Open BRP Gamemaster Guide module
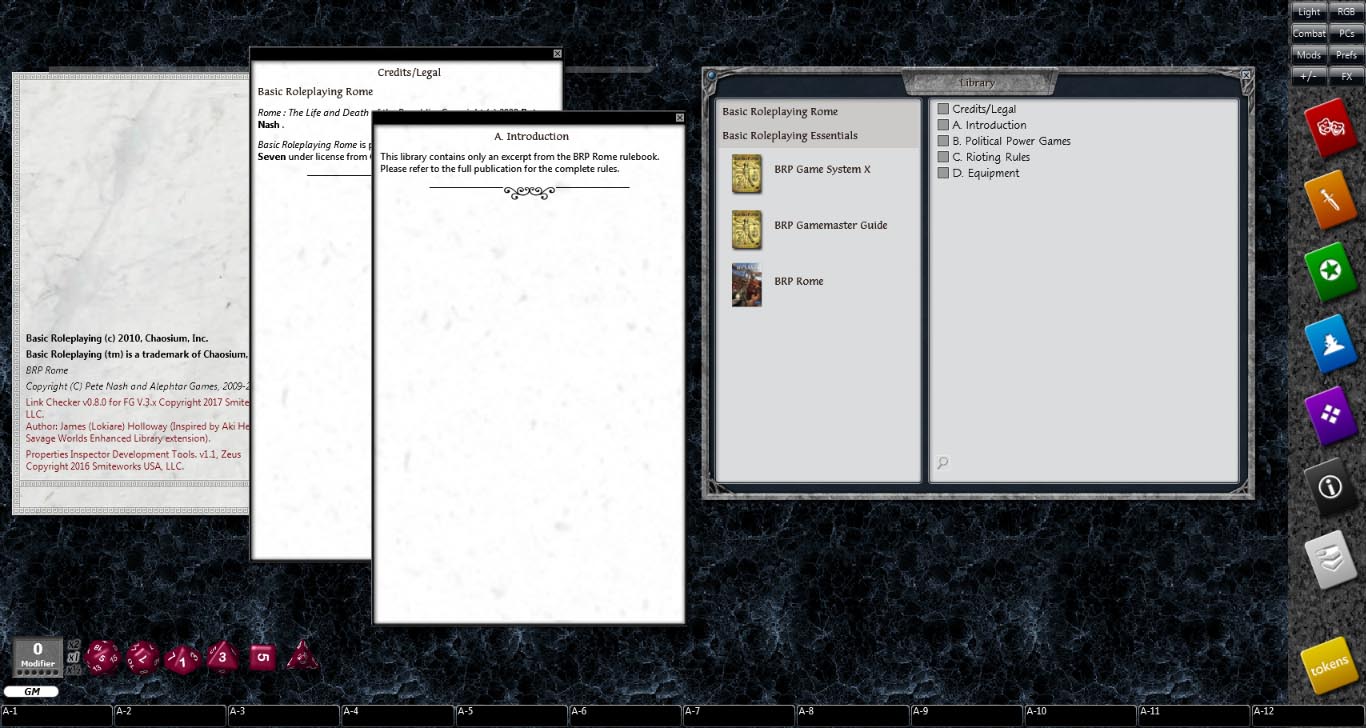The width and height of the screenshot is (1366, 728). click(x=830, y=226)
